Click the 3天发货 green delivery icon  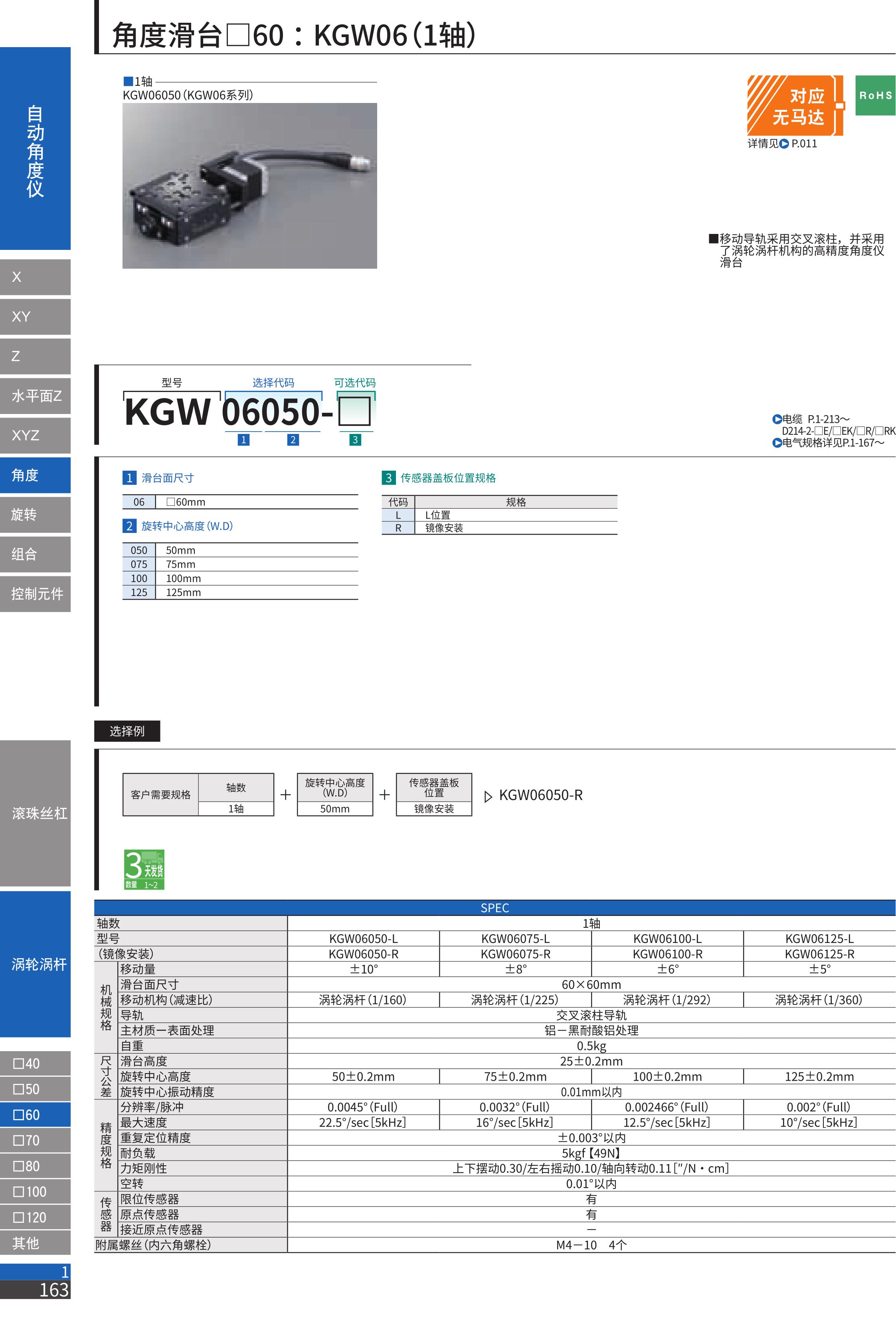[x=144, y=869]
